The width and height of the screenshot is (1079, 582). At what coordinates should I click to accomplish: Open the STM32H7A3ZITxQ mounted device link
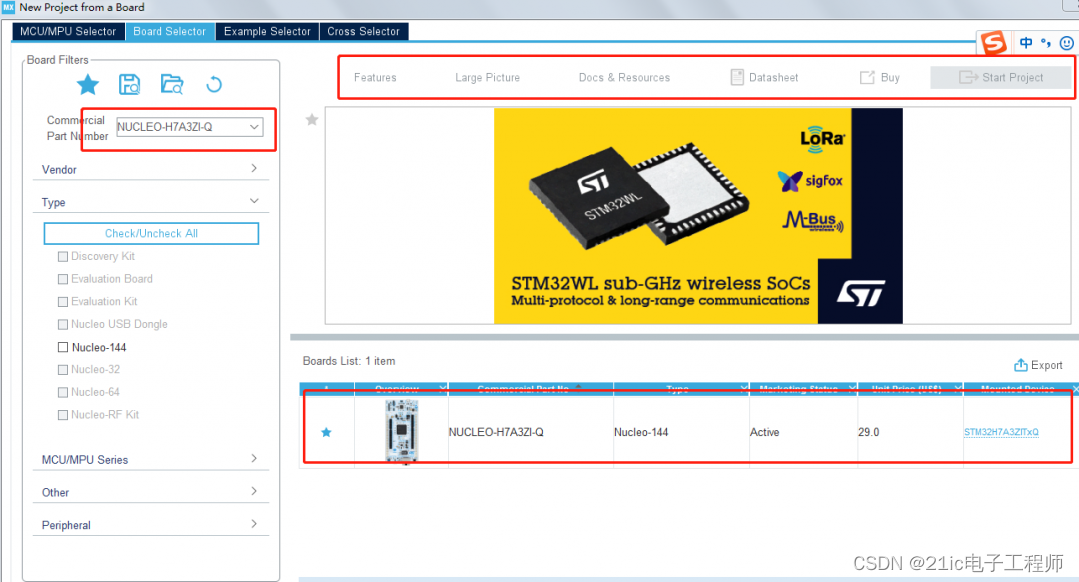pos(1001,432)
